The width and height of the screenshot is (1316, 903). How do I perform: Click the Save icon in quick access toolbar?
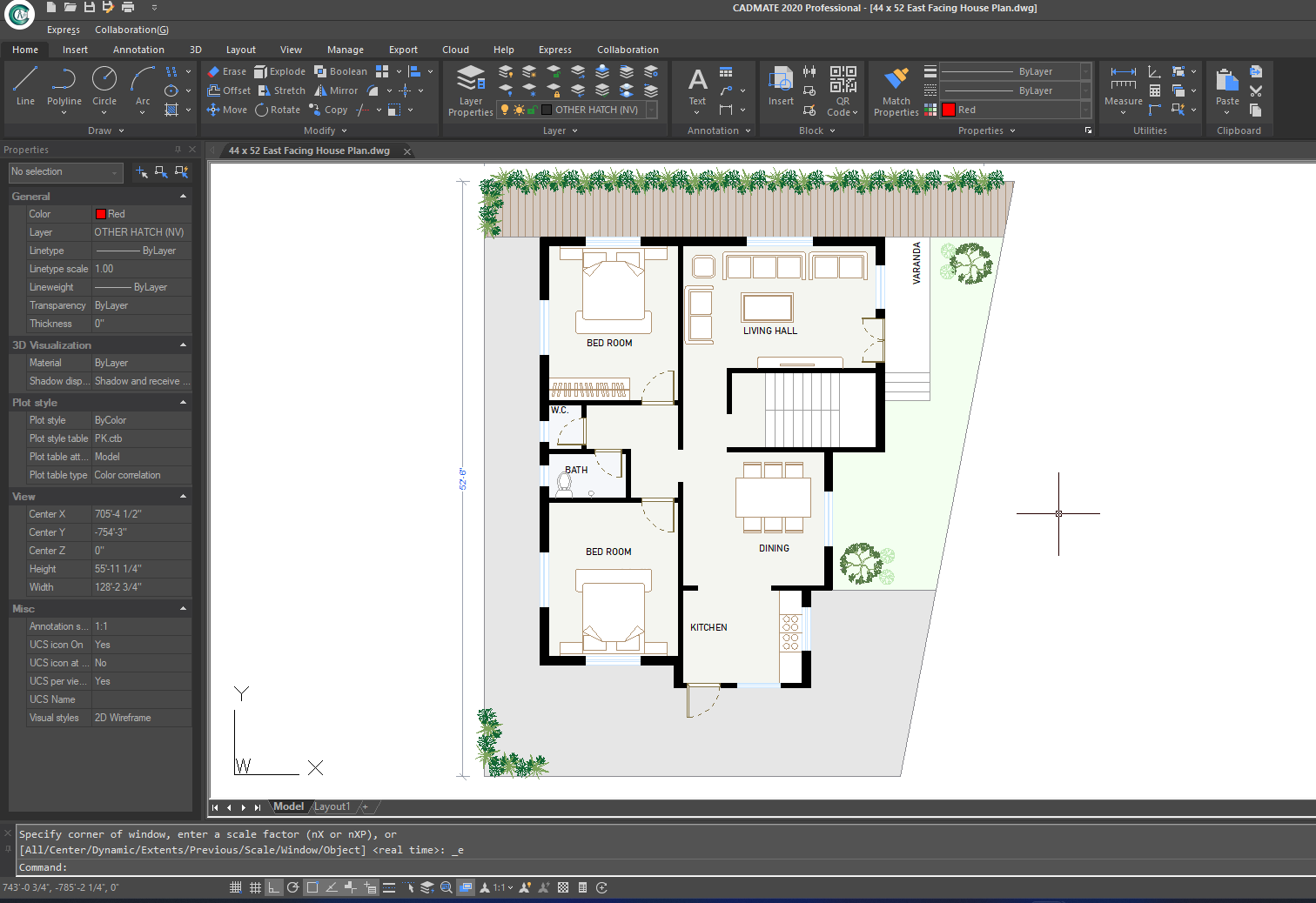(x=89, y=7)
